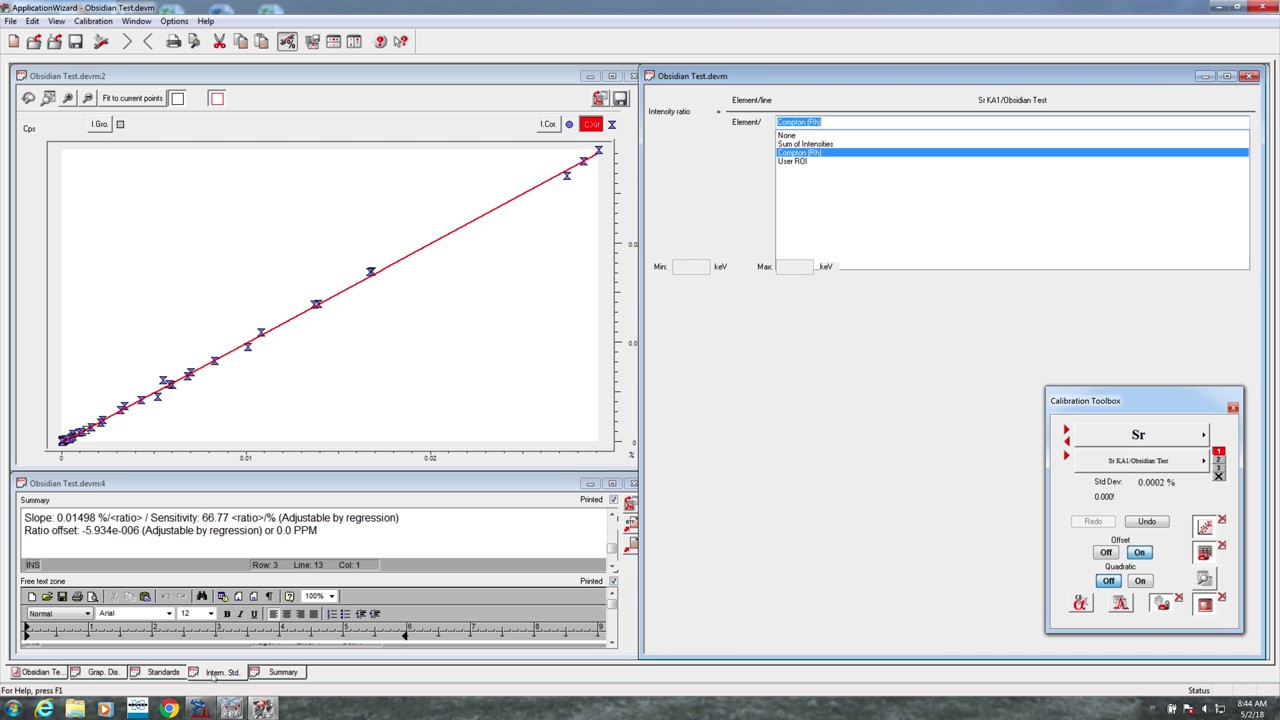
Task: Click the magnifier search icon in Calibration Toolbox
Action: point(1205,578)
